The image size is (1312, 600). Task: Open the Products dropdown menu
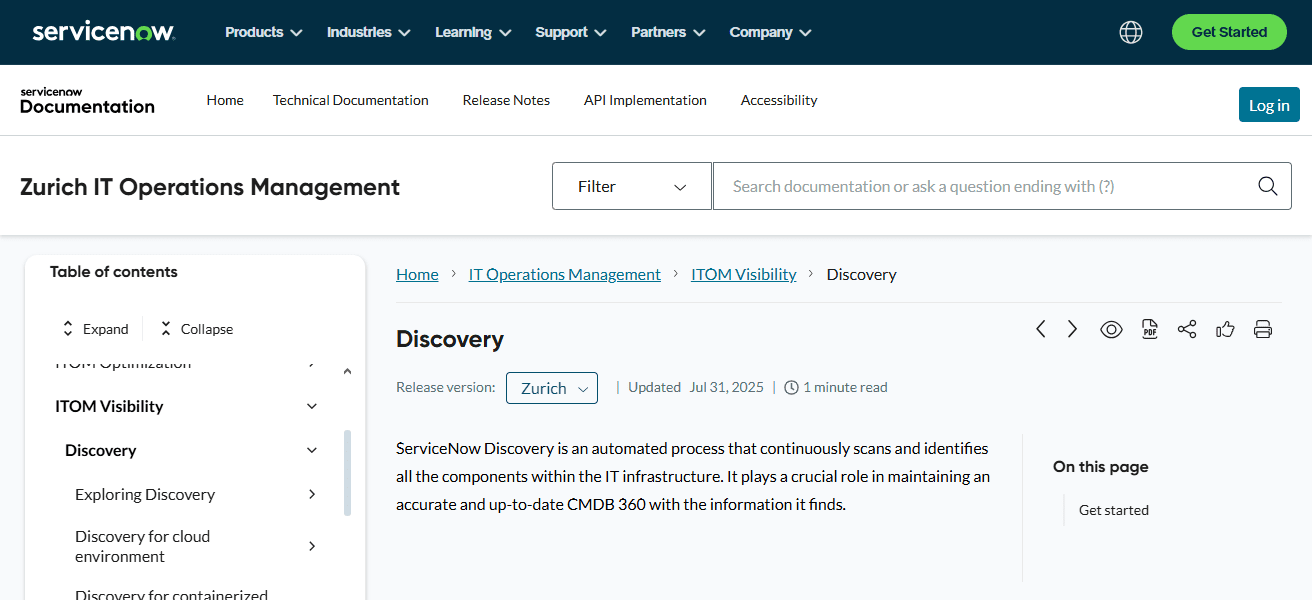click(264, 32)
